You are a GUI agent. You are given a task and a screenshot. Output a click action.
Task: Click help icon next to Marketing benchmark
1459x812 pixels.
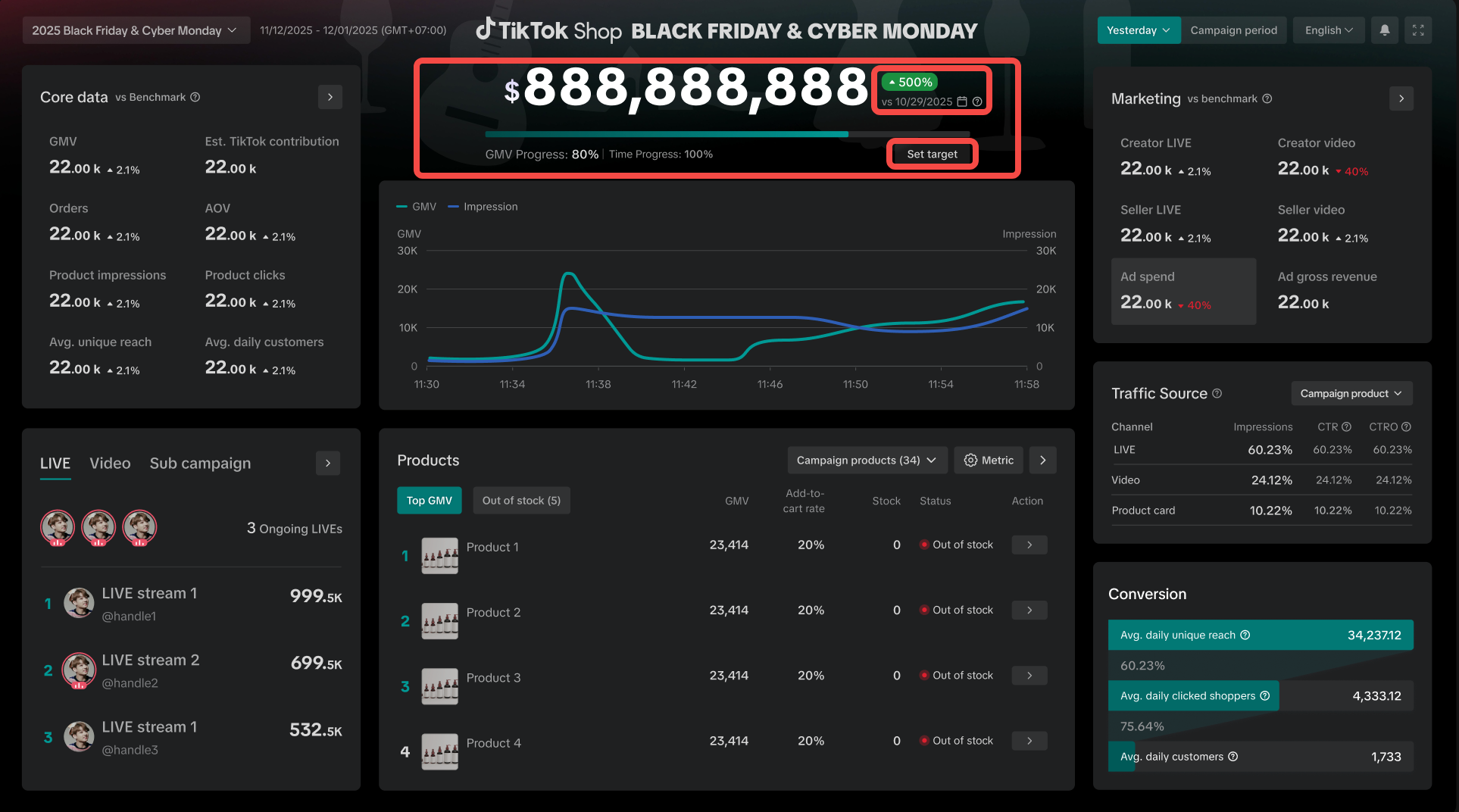tap(1267, 98)
